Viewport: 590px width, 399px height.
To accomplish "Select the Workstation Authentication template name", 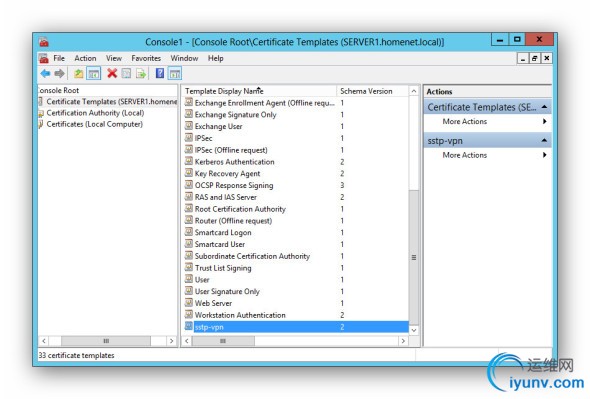I will pyautogui.click(x=240, y=315).
